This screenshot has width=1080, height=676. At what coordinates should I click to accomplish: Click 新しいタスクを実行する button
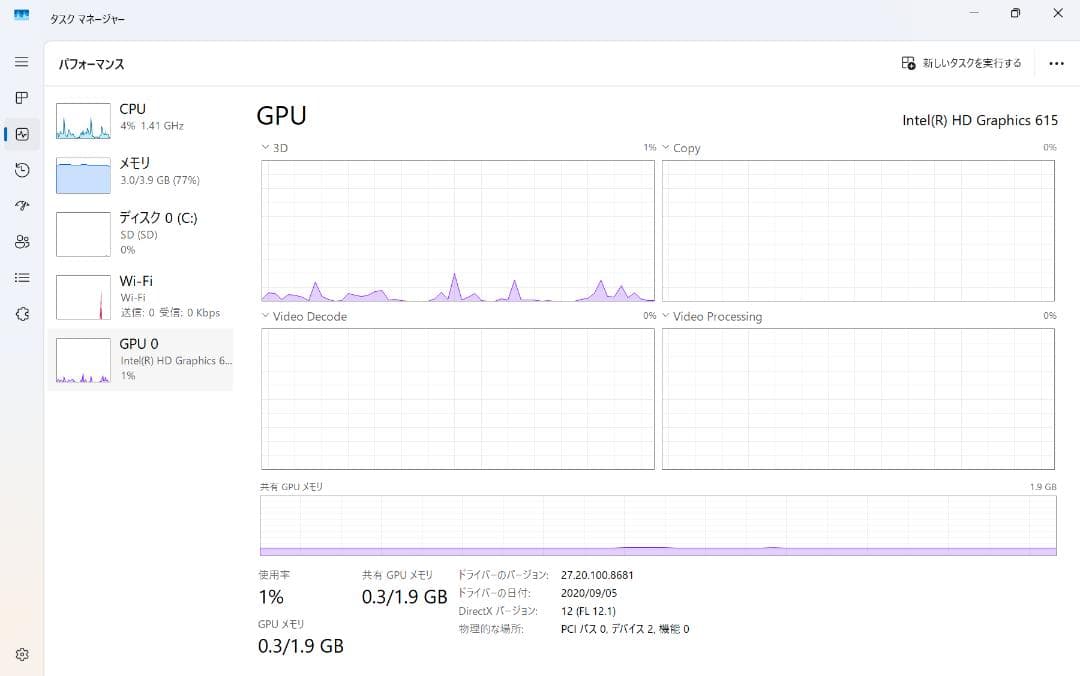point(961,63)
